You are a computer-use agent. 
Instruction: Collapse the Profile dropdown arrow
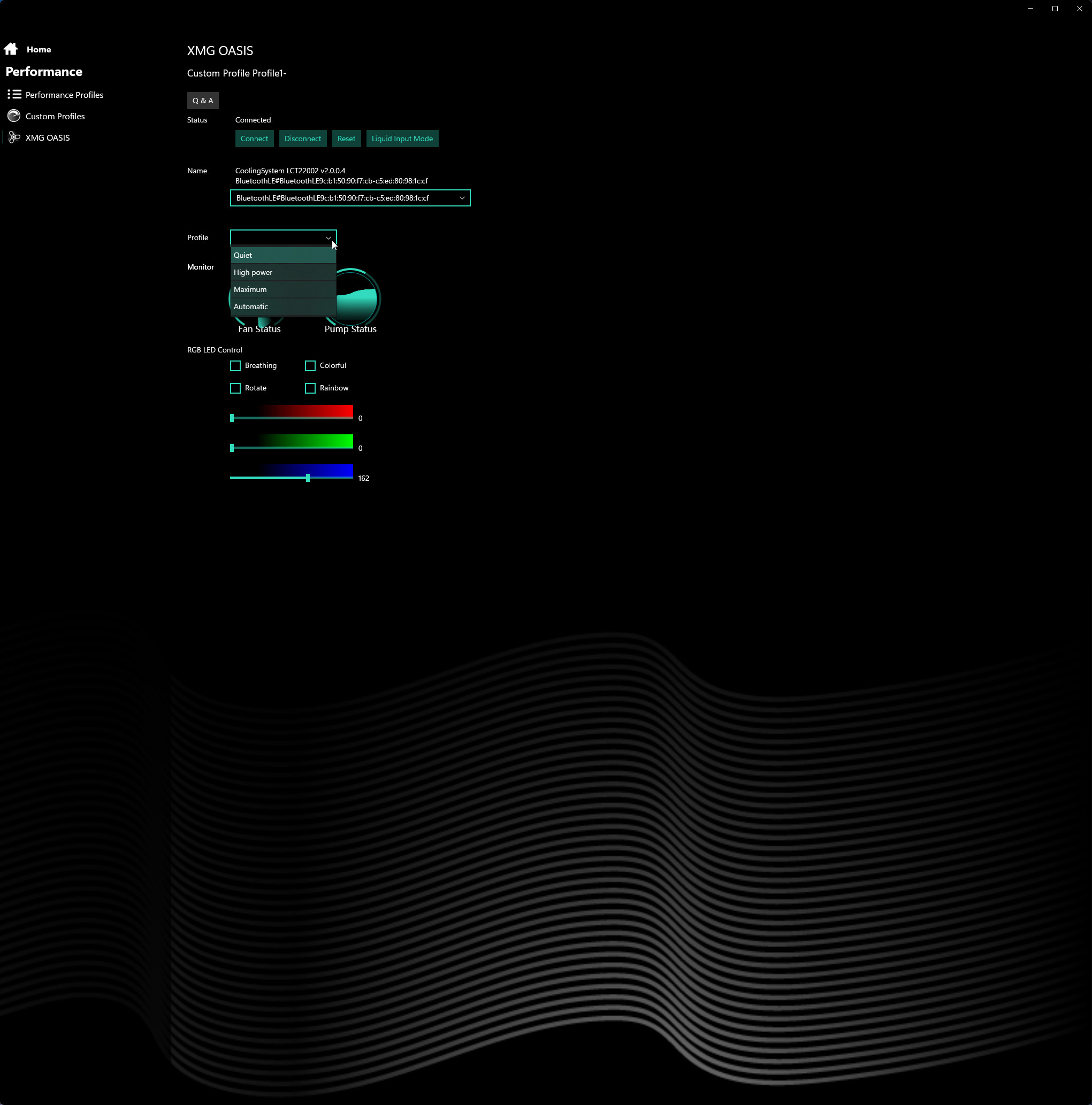[x=329, y=238]
